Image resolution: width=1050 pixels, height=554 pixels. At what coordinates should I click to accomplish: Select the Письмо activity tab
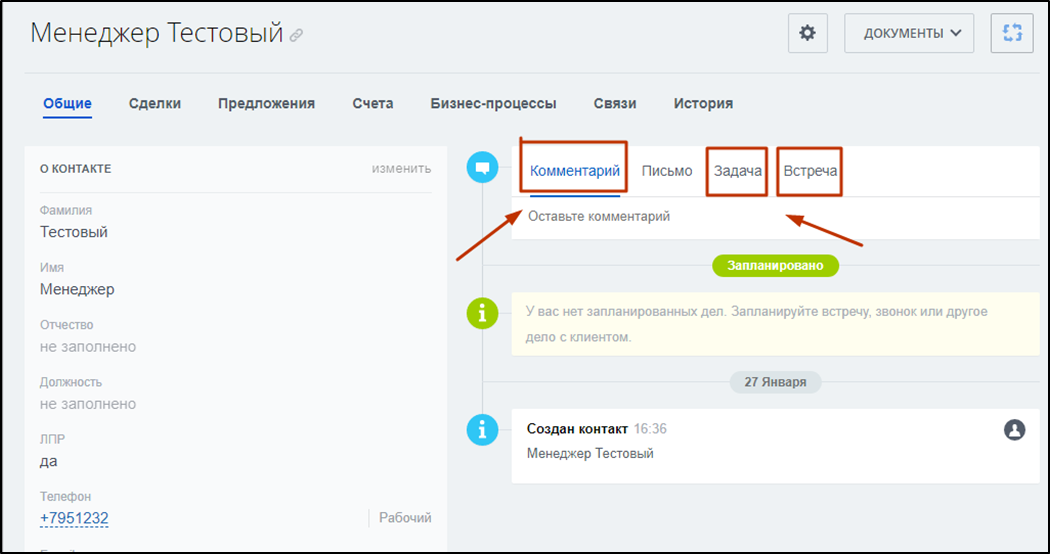[x=667, y=171]
